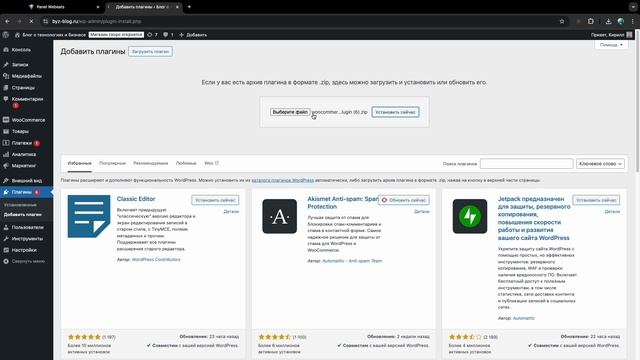640x360 pixels.
Task: Open Настройки in the sidebar
Action: 24,250
